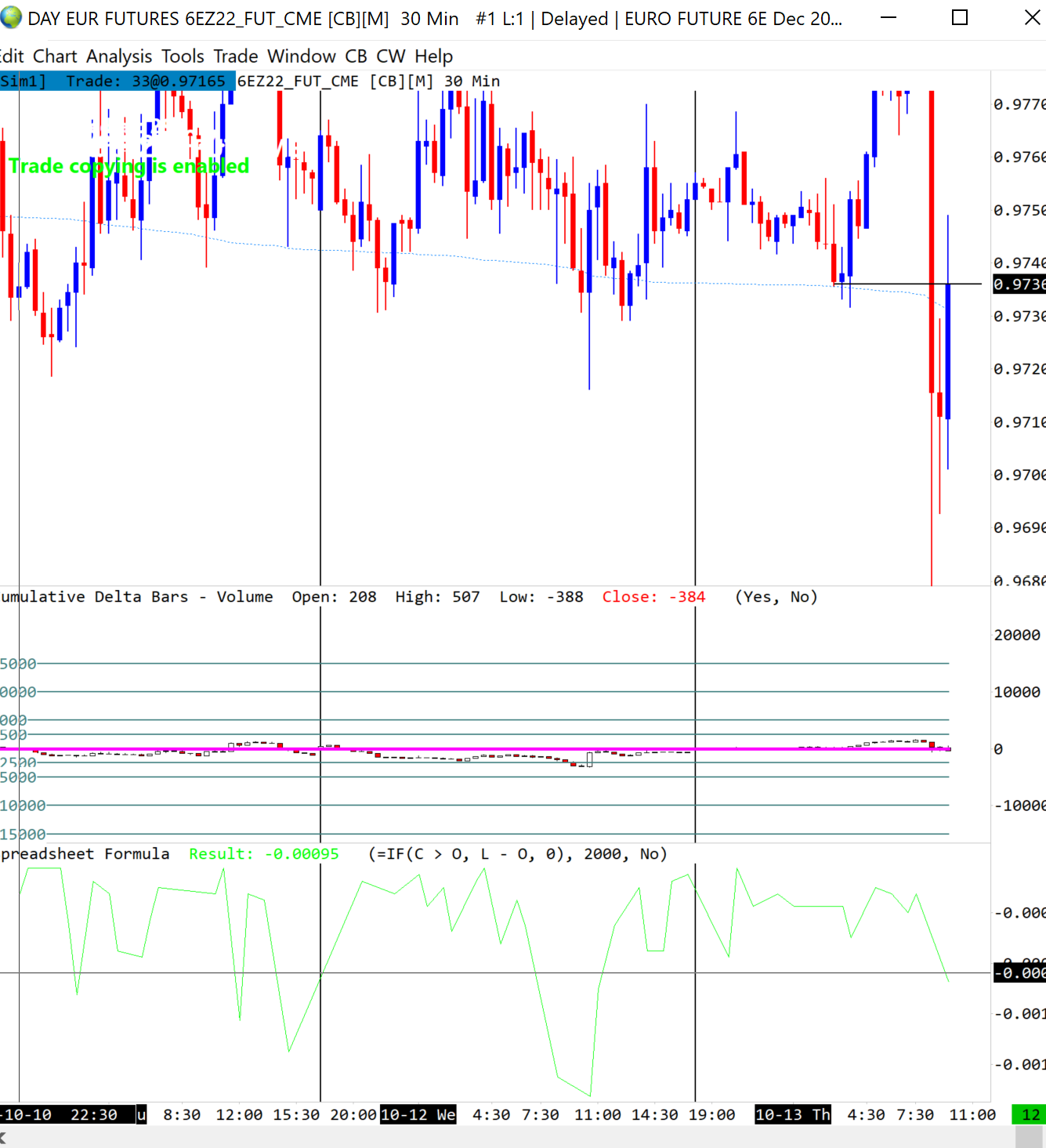Open the Window menu
Viewport: 1046px width, 1148px height.
302,56
